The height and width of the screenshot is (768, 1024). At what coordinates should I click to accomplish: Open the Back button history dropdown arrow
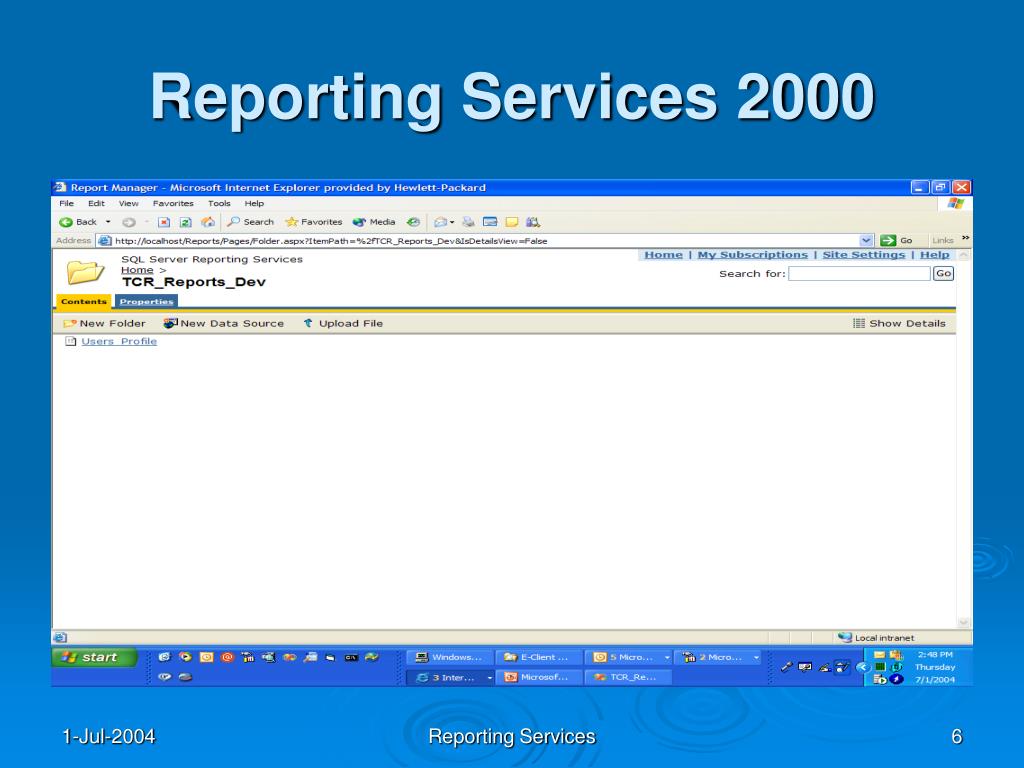click(x=108, y=222)
